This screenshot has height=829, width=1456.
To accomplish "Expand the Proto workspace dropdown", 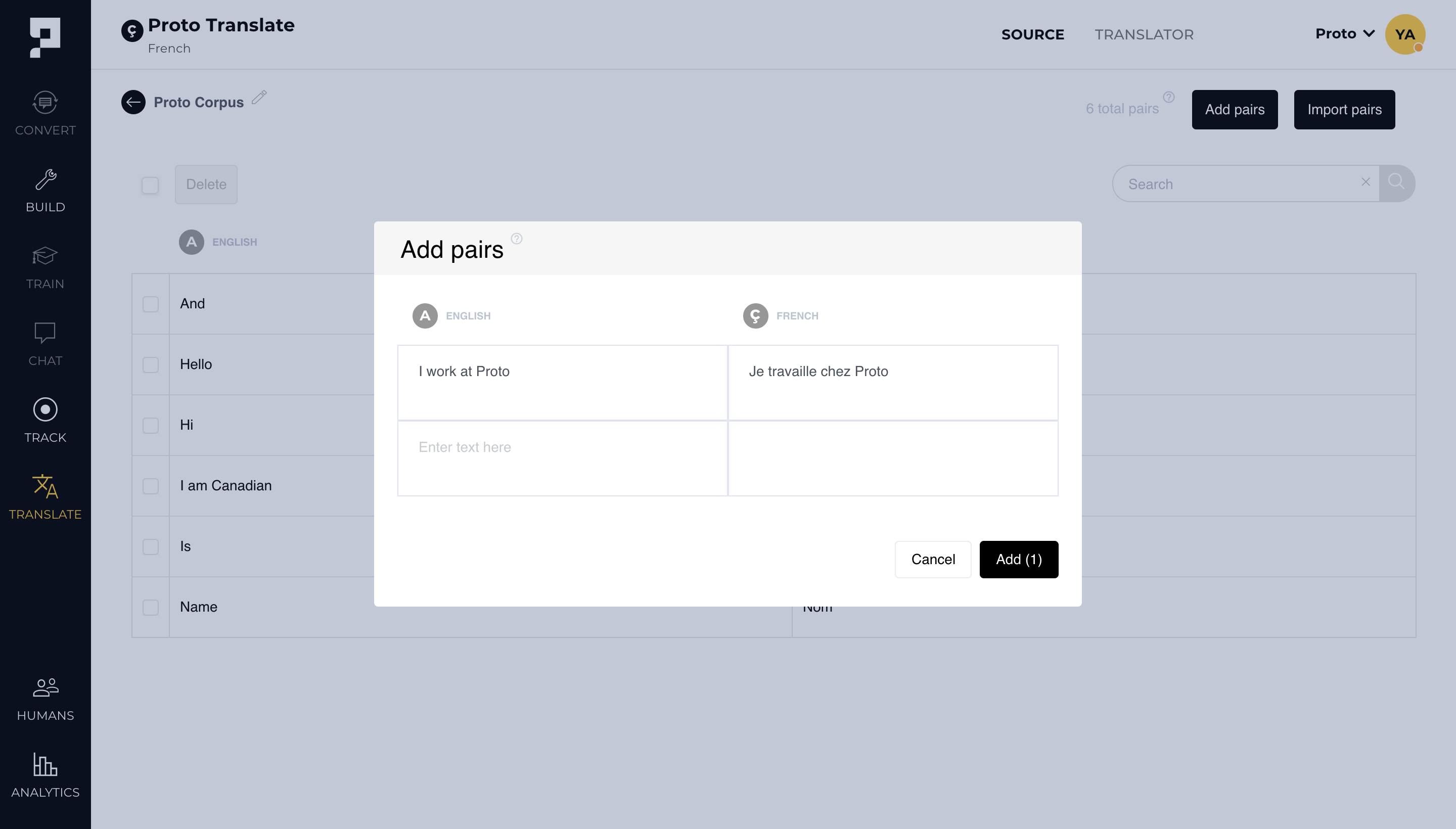I will 1345,33.
